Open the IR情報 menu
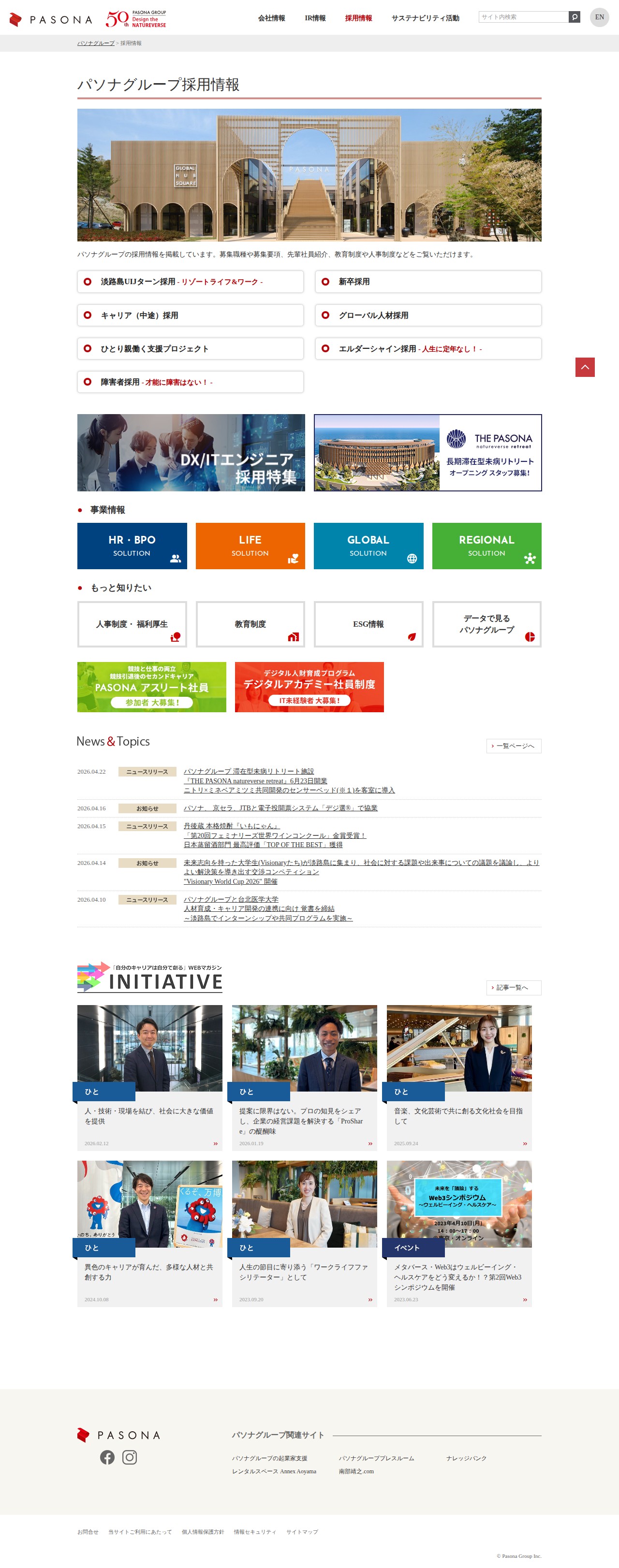Image resolution: width=619 pixels, height=1568 pixels. coord(315,18)
